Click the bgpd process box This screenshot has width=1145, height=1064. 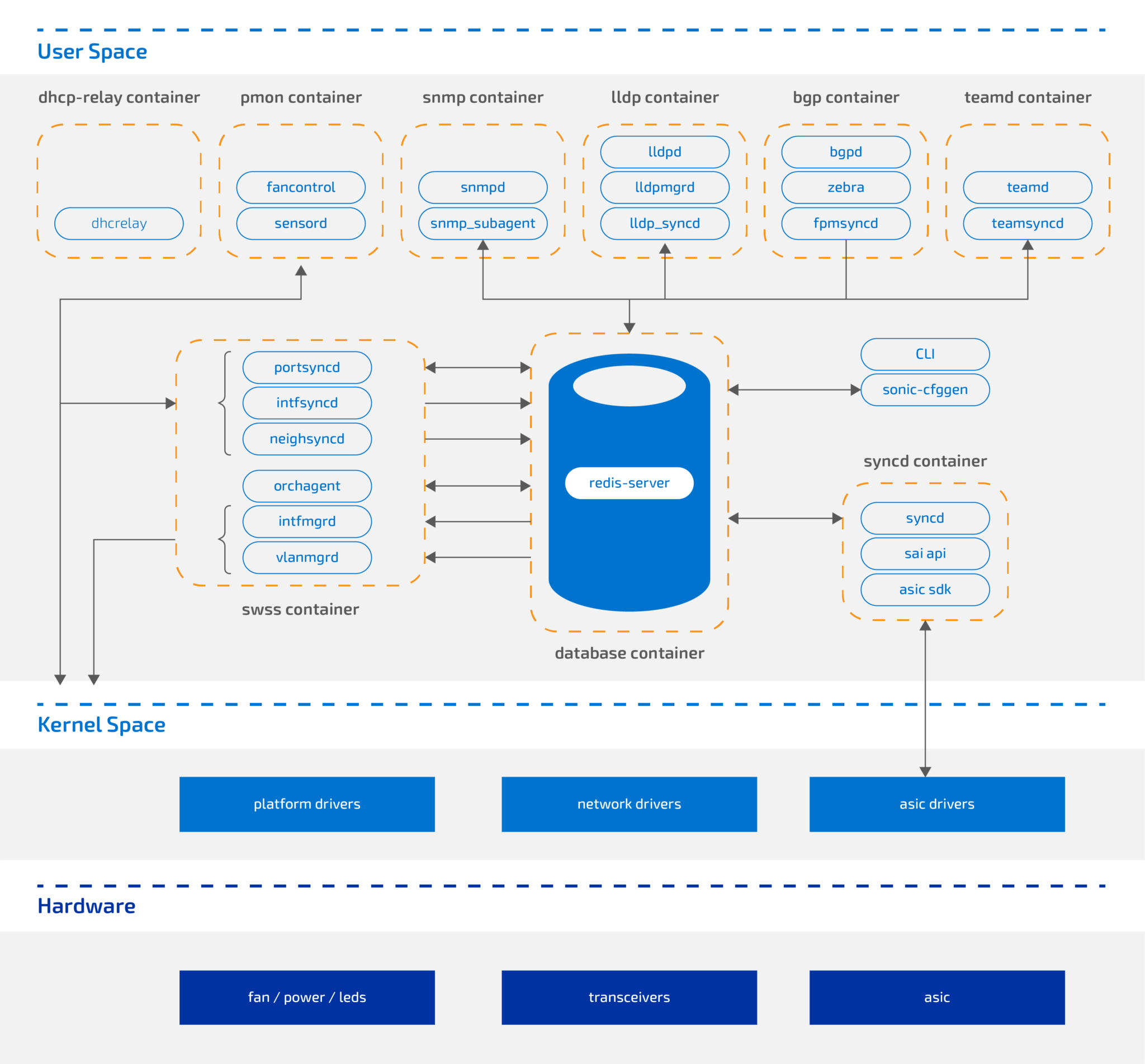click(846, 152)
